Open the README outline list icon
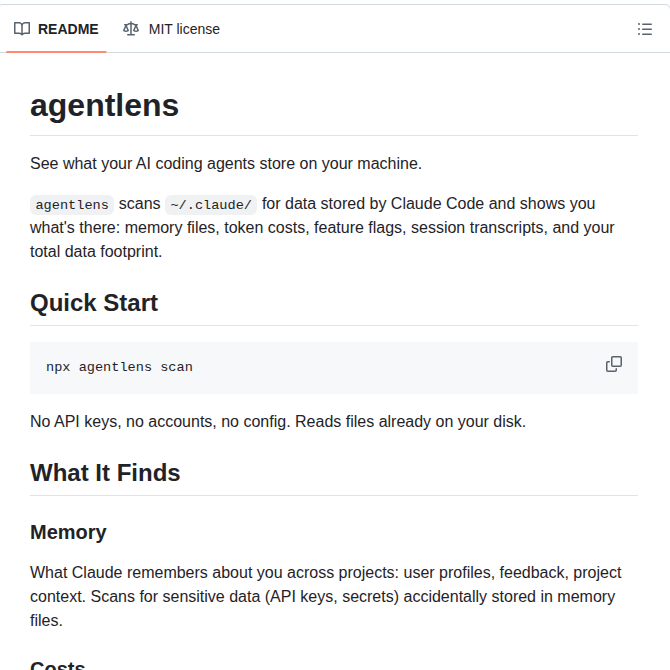This screenshot has width=670, height=670. click(x=644, y=29)
